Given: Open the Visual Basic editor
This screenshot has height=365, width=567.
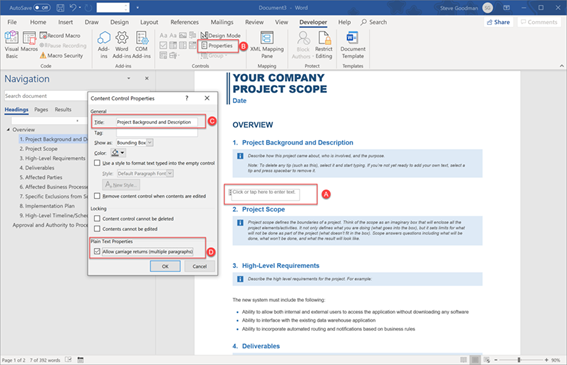Looking at the screenshot, I should click(12, 45).
